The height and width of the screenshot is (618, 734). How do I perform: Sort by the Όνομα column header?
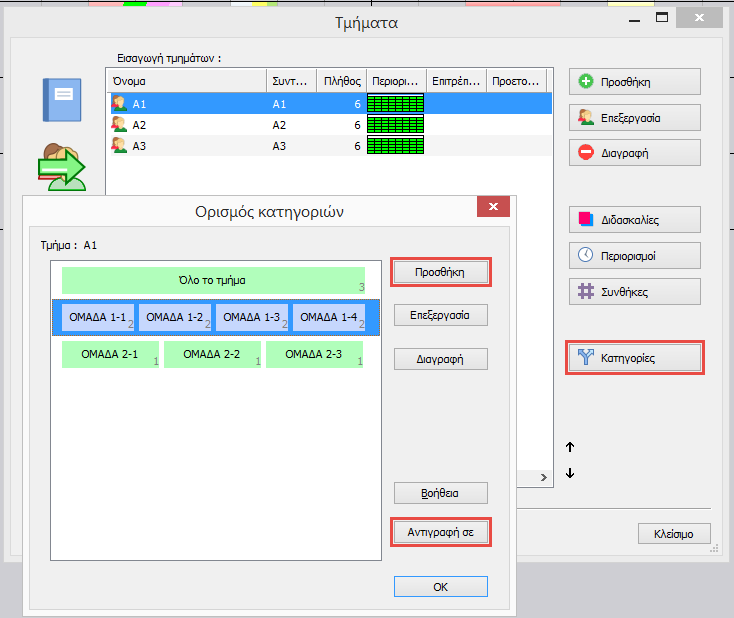click(x=185, y=80)
